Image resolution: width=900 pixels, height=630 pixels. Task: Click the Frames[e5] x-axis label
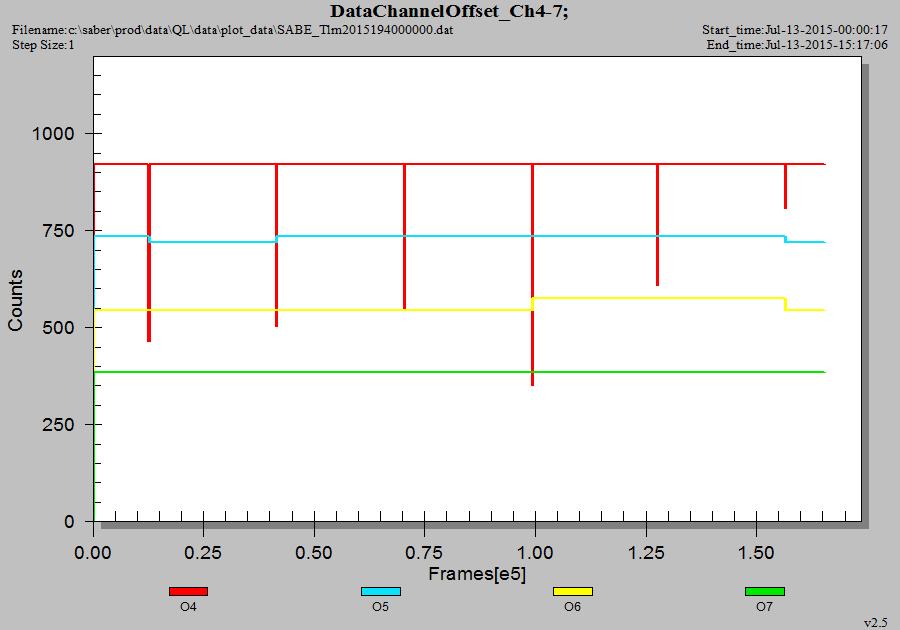(477, 574)
